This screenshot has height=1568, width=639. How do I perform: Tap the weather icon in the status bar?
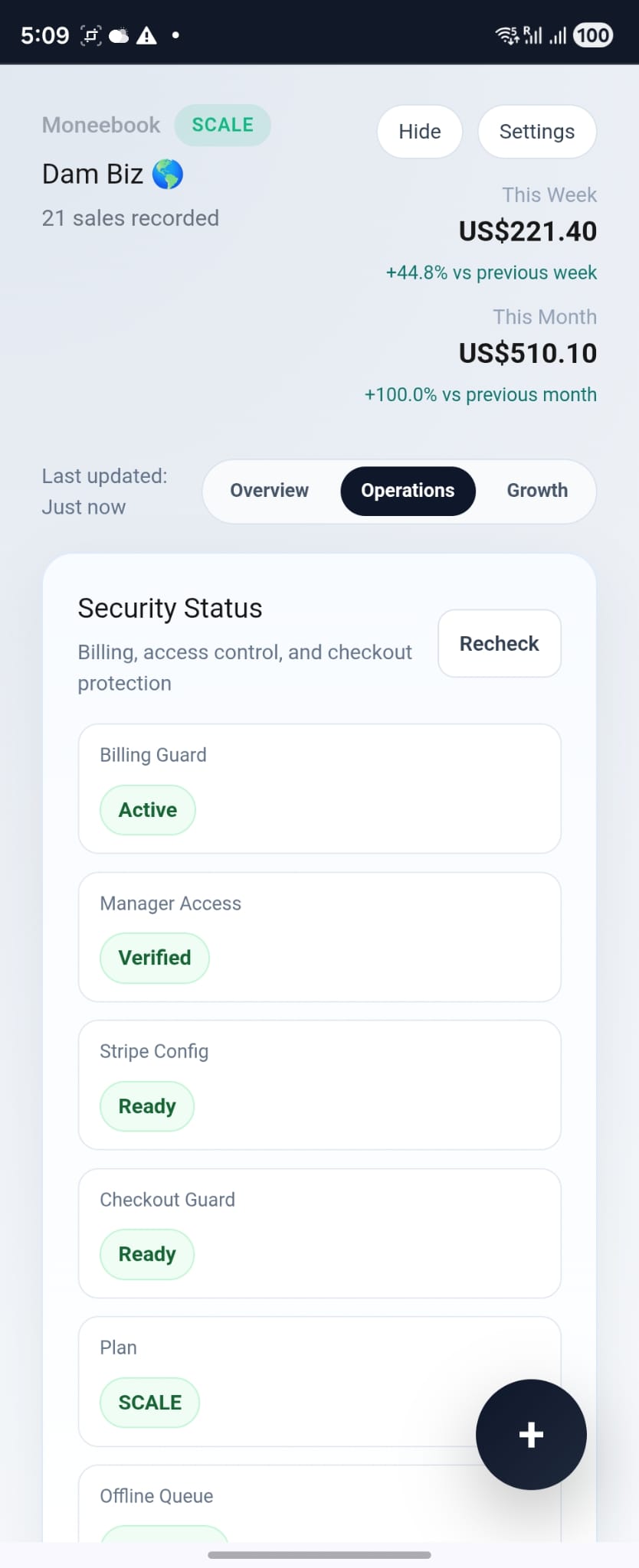pyautogui.click(x=119, y=34)
